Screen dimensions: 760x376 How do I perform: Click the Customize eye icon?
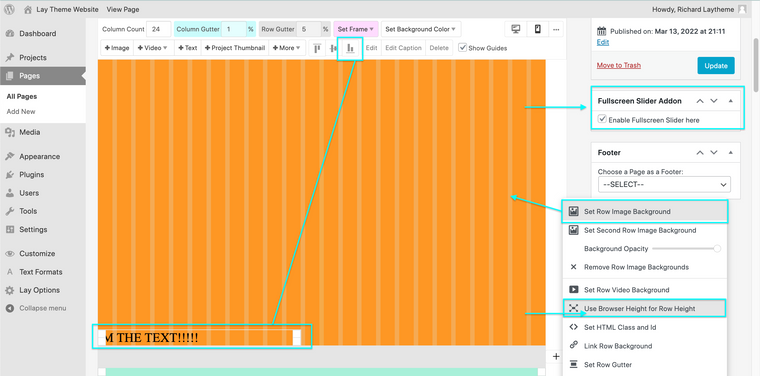pos(10,253)
